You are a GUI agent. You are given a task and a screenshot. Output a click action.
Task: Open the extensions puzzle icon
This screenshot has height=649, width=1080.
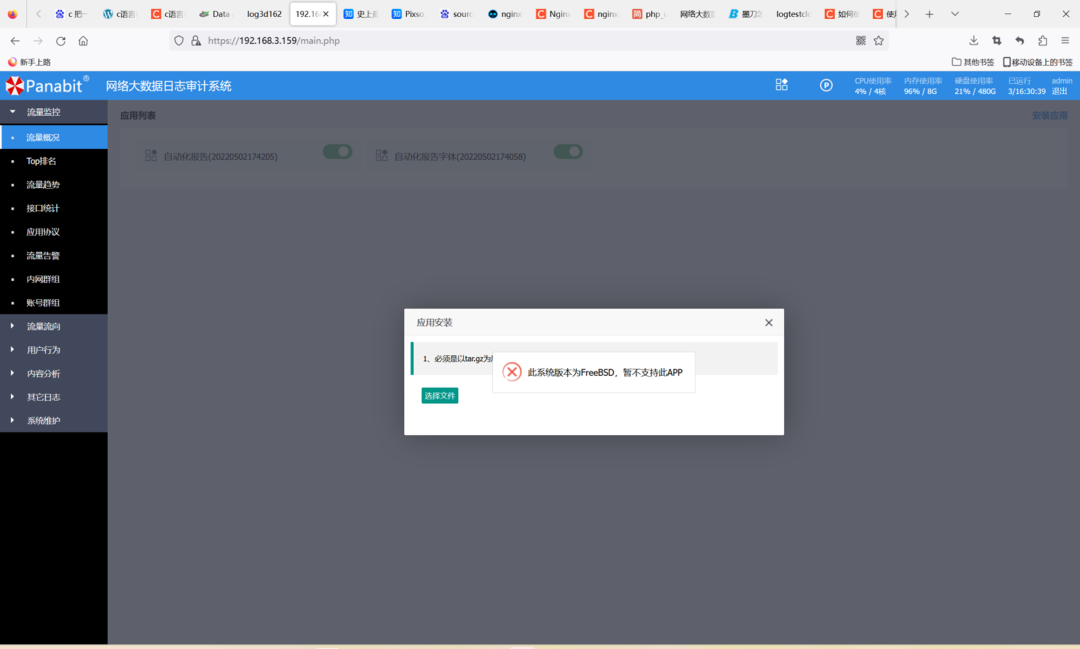click(x=1042, y=41)
